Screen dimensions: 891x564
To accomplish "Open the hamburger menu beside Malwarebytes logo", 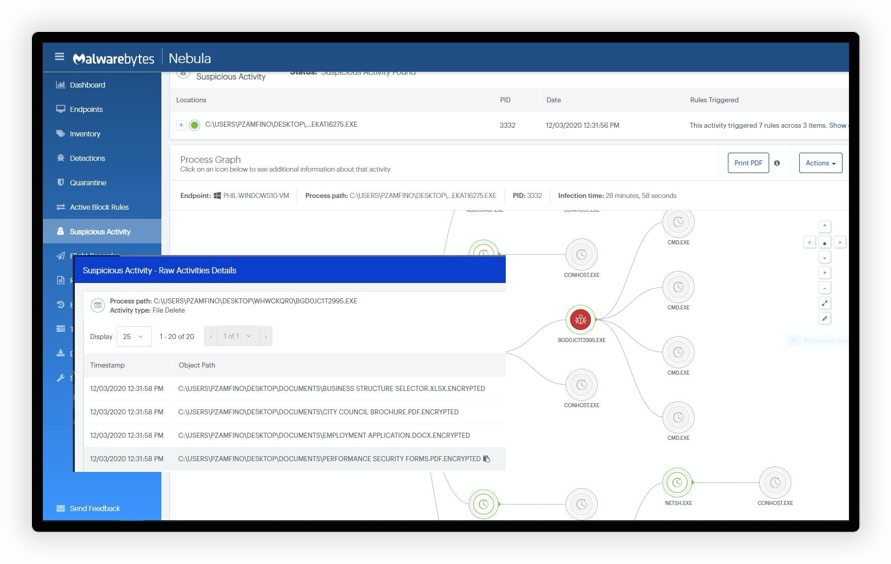I will (x=59, y=57).
